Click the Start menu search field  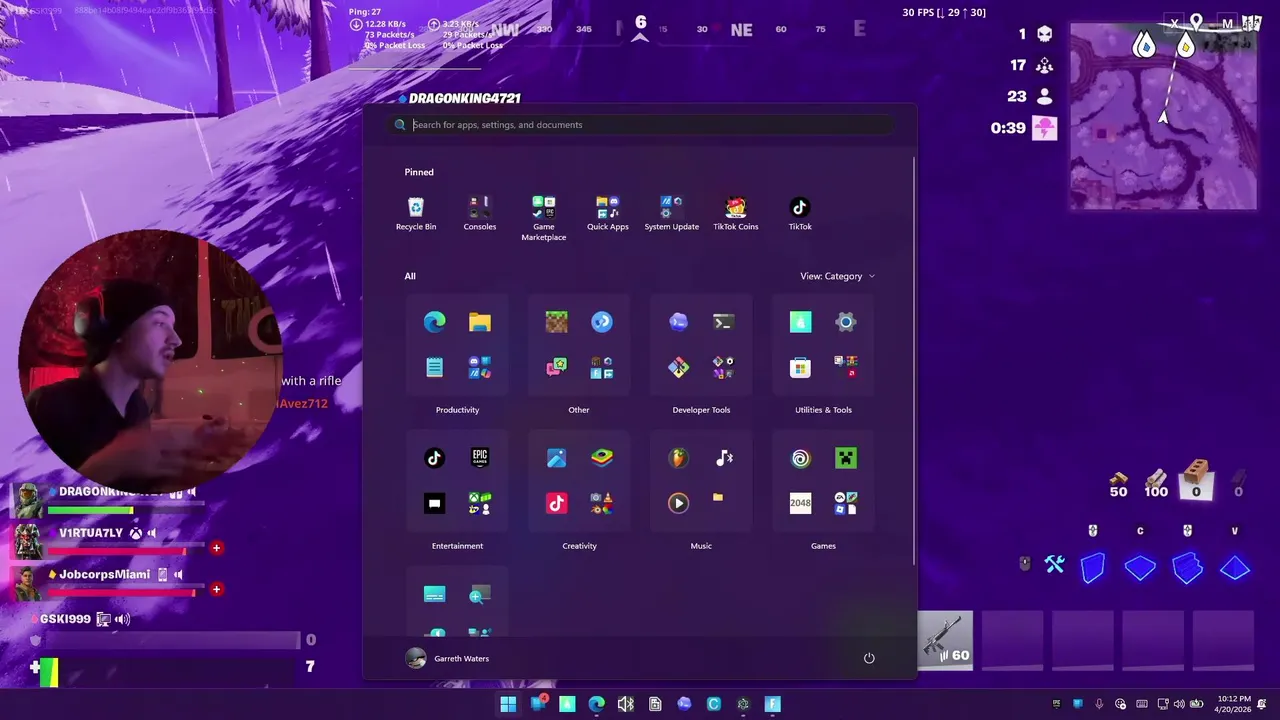pos(640,125)
